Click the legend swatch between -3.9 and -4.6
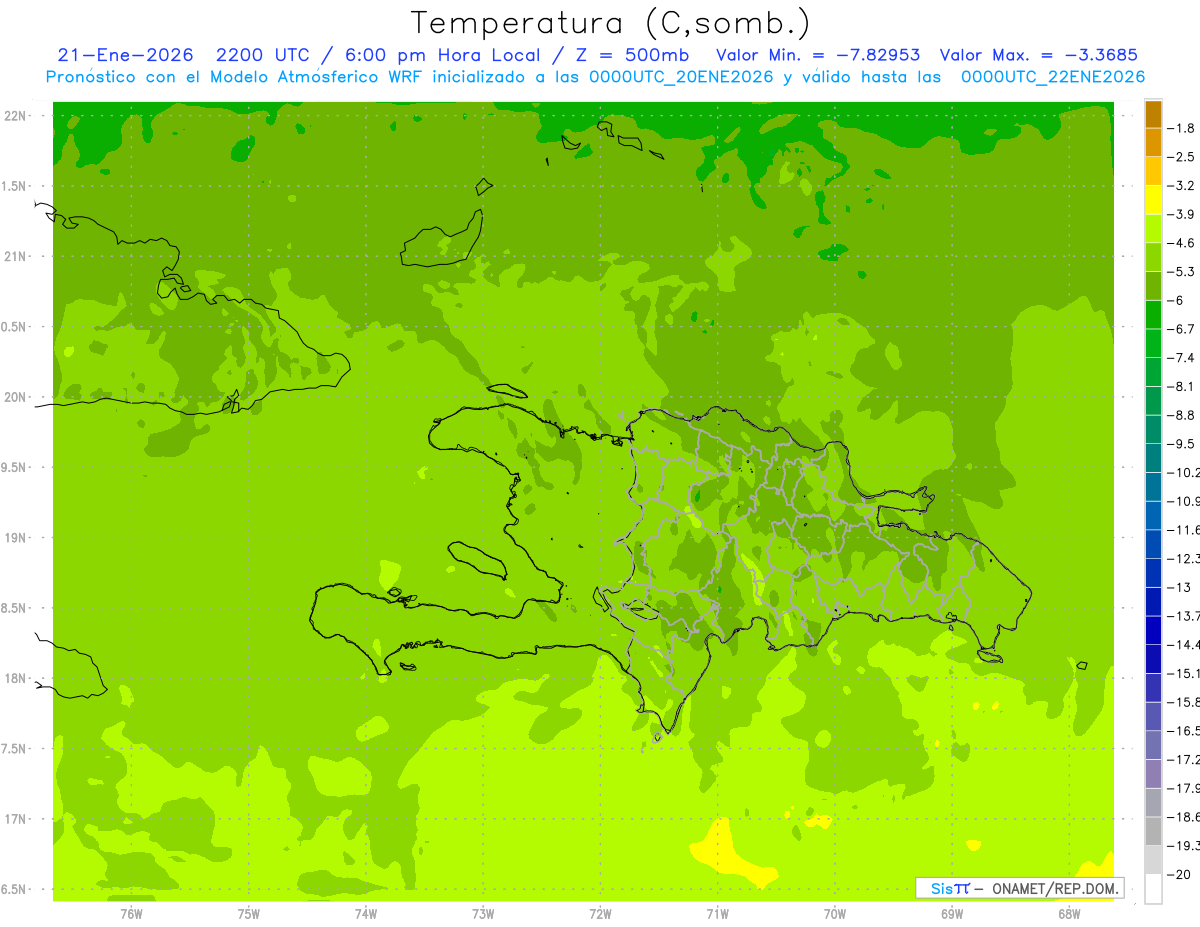 [1153, 228]
